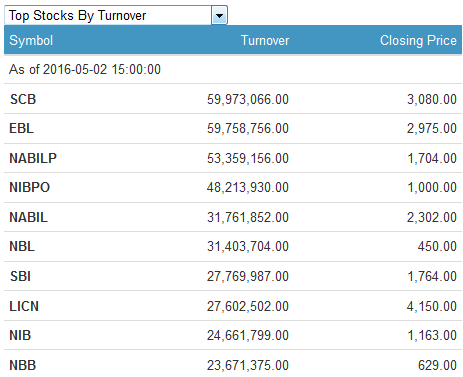The height and width of the screenshot is (377, 463).
Task: Click NBL closing price 450.00
Action: 437,246
